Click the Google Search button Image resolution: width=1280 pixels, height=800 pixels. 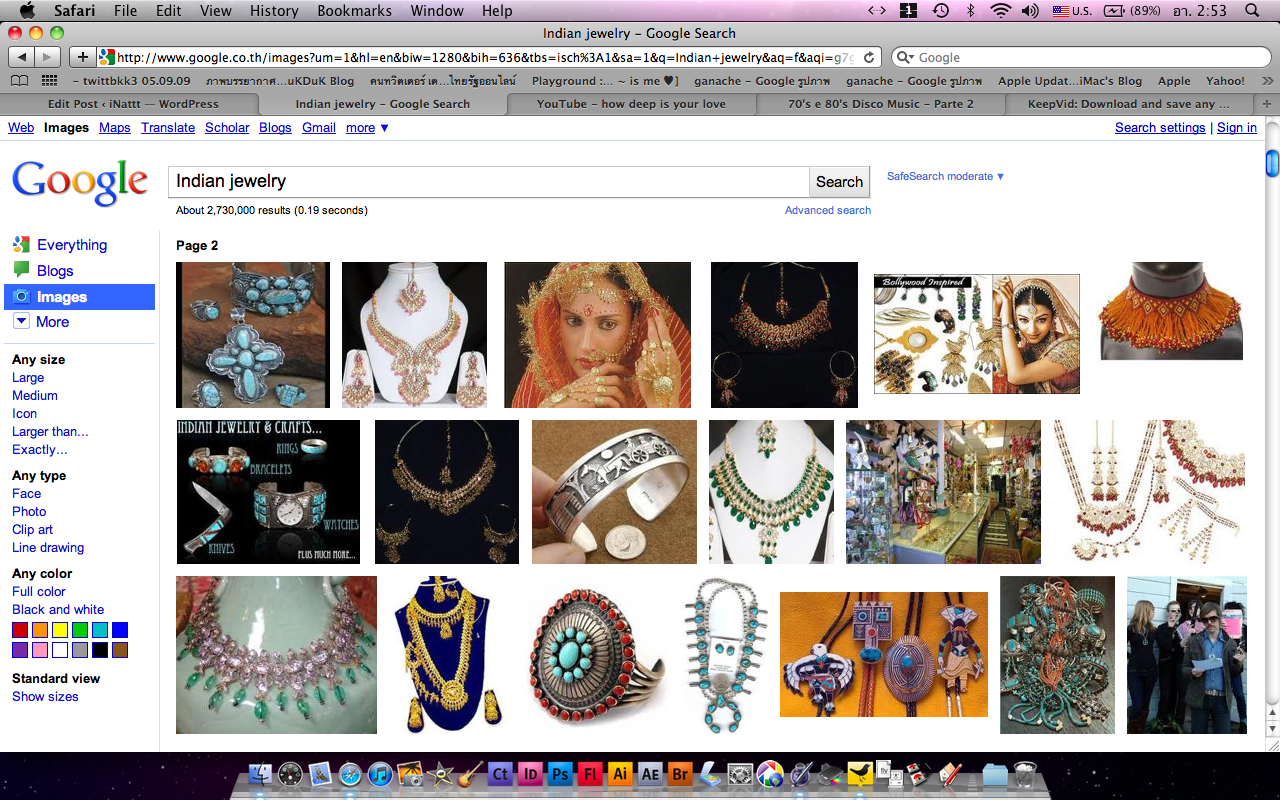click(x=839, y=182)
